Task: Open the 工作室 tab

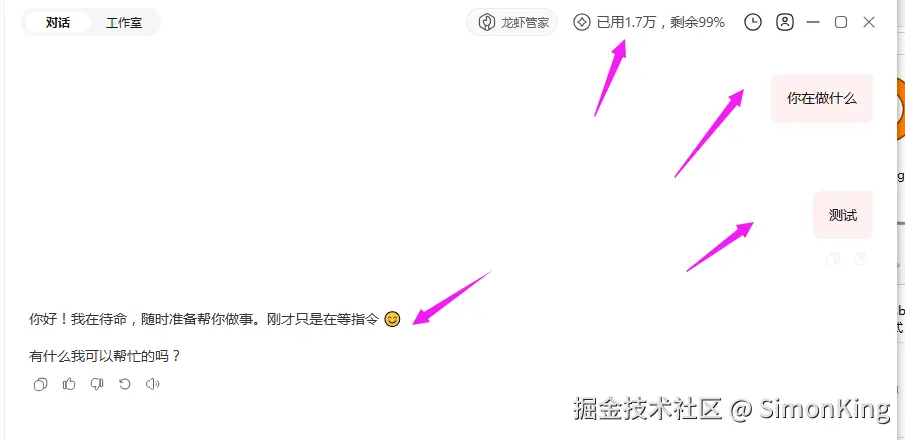Action: pos(124,23)
